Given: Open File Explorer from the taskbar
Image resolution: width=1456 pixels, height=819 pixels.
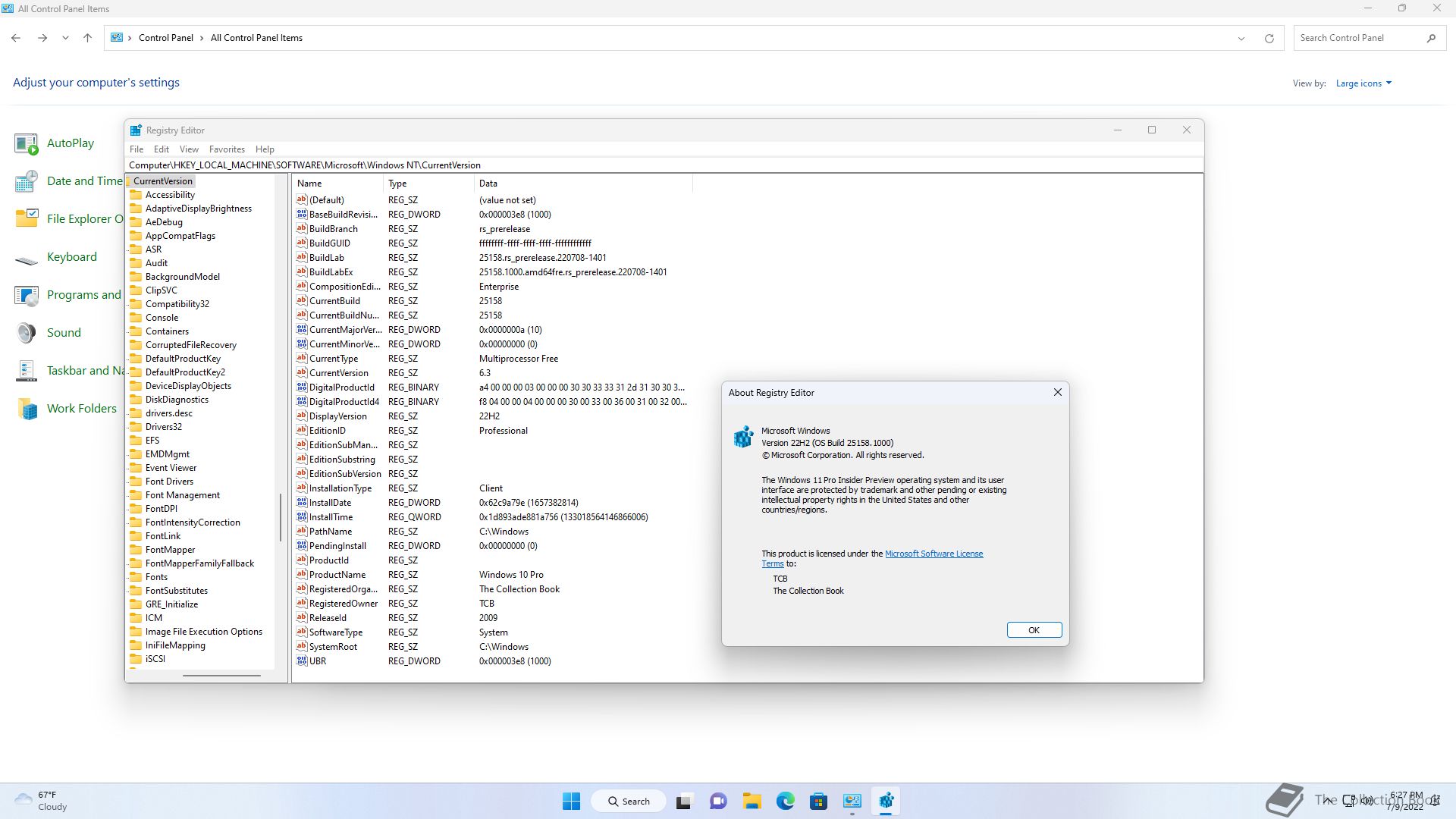Looking at the screenshot, I should 752,801.
